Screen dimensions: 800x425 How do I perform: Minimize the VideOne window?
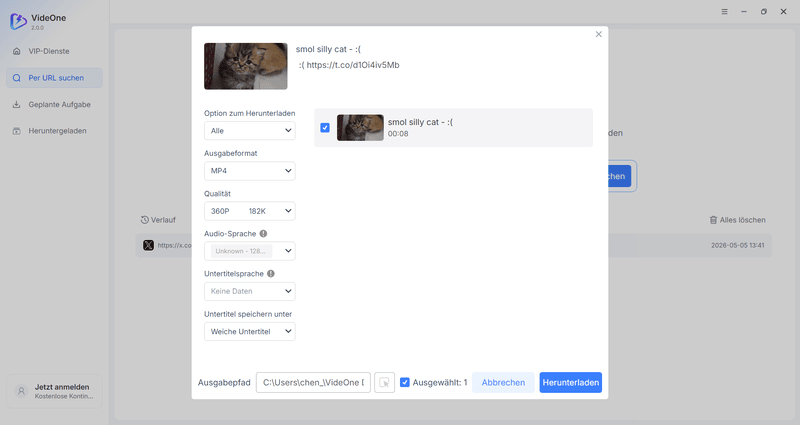pos(744,12)
